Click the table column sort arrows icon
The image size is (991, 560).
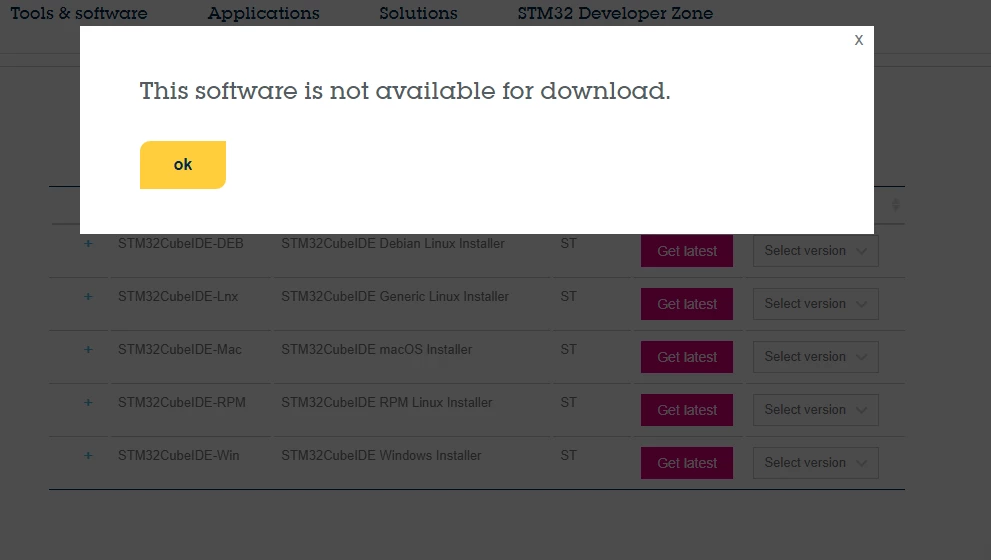pyautogui.click(x=896, y=205)
